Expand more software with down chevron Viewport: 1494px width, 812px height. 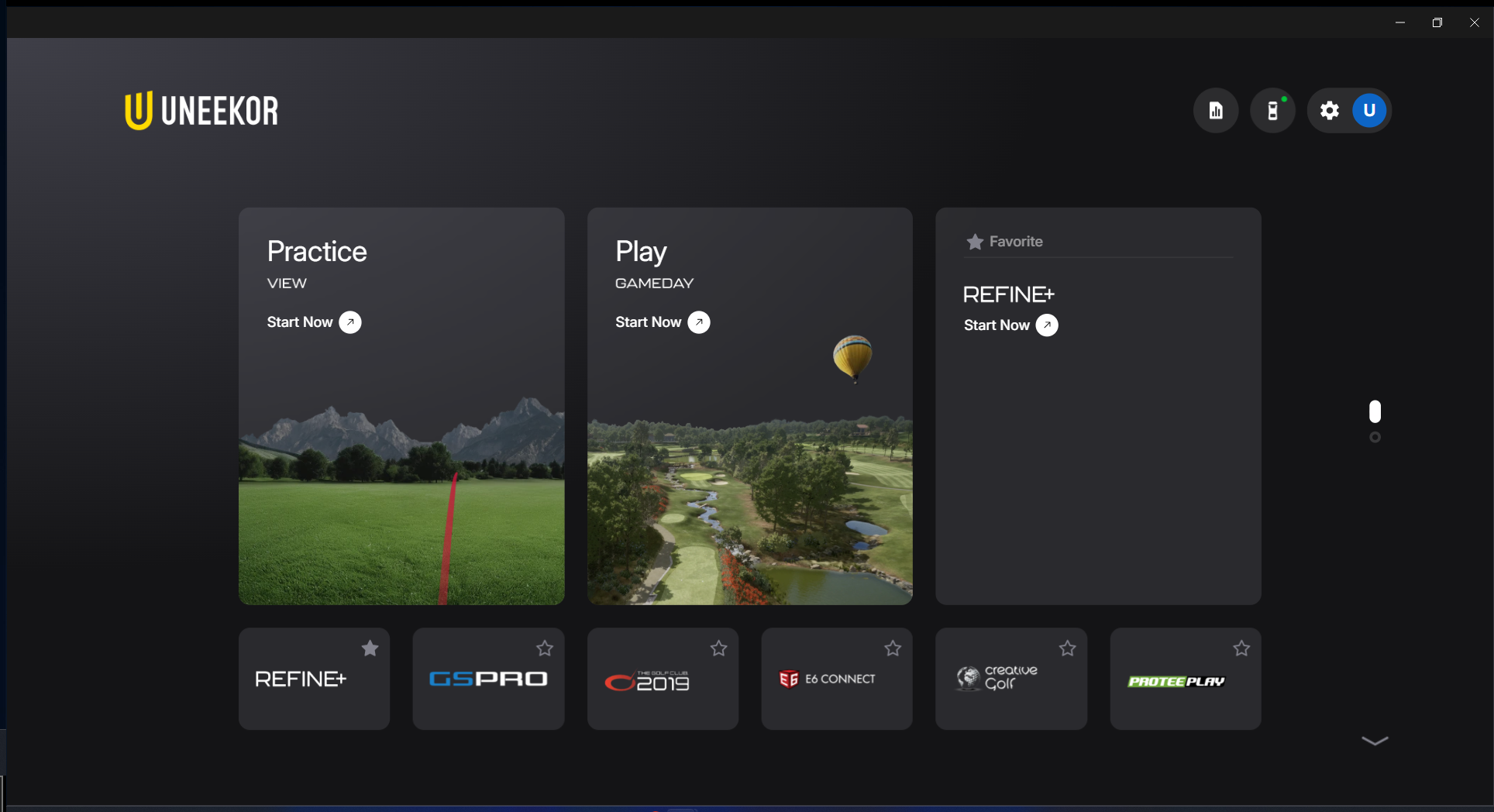coord(1375,741)
